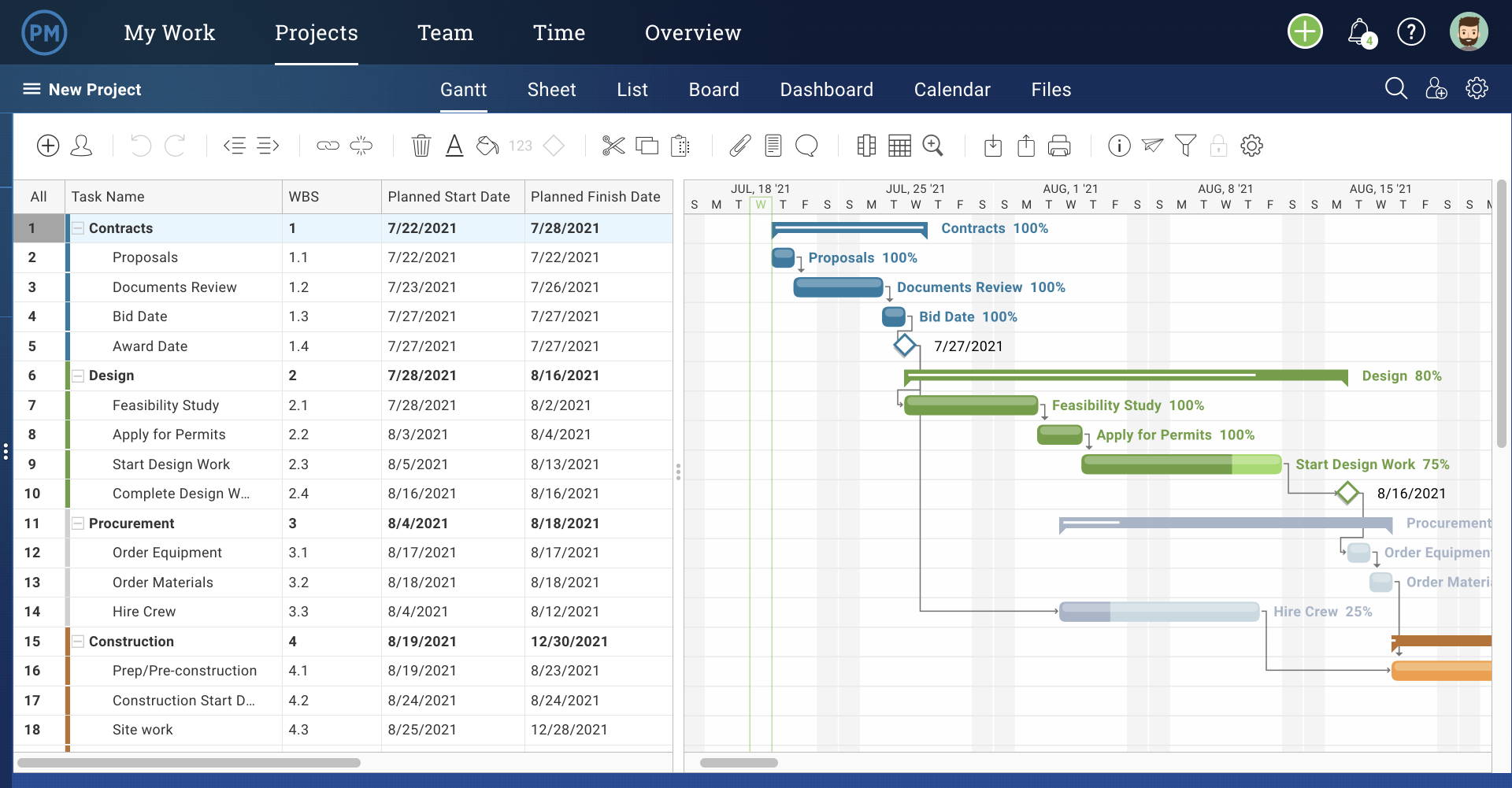Click the green add new button in header
The image size is (1512, 788).
(x=1305, y=32)
